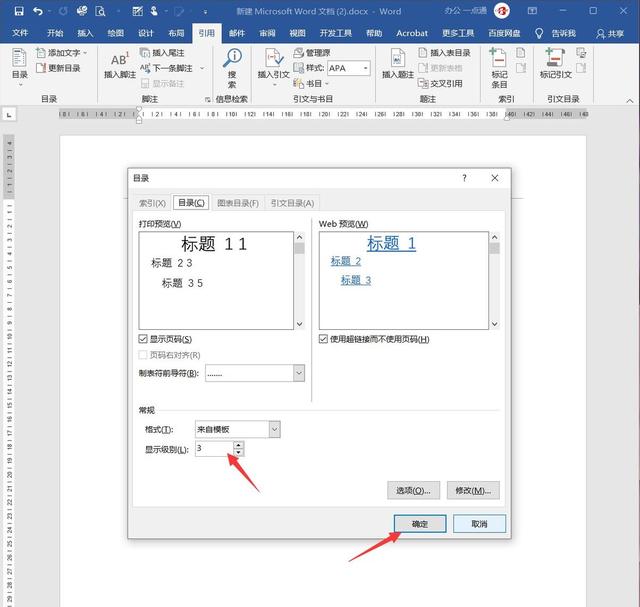Open the Acrobat ribbon tab
This screenshot has width=640, height=607.
[x=412, y=33]
